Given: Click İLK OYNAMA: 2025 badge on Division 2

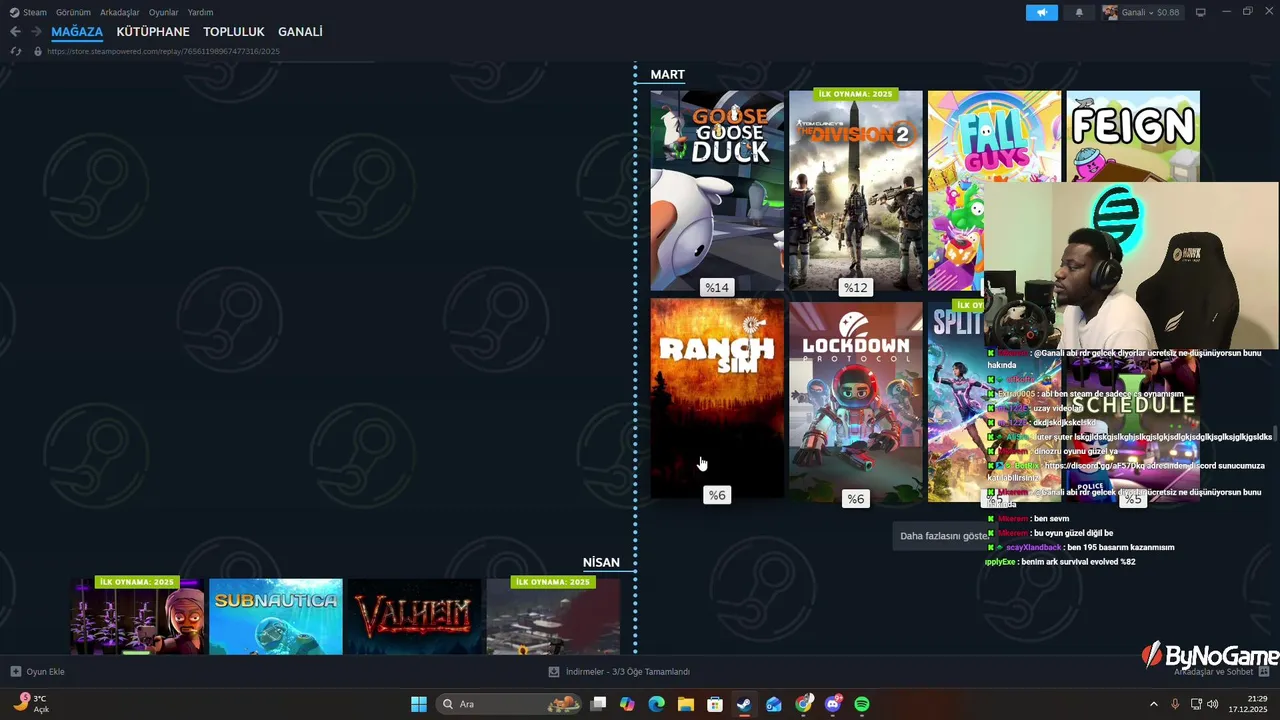Looking at the screenshot, I should (x=855, y=94).
